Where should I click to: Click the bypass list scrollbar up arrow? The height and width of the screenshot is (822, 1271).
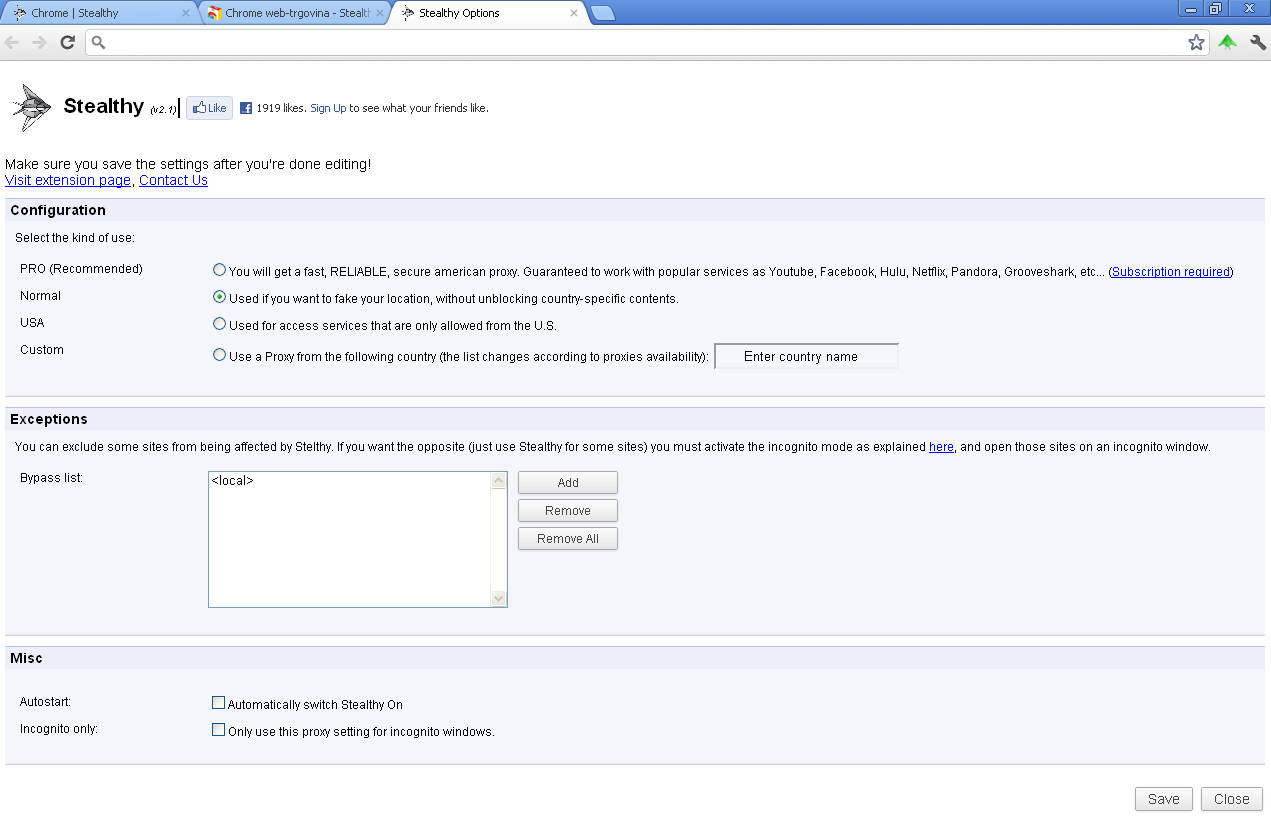499,481
